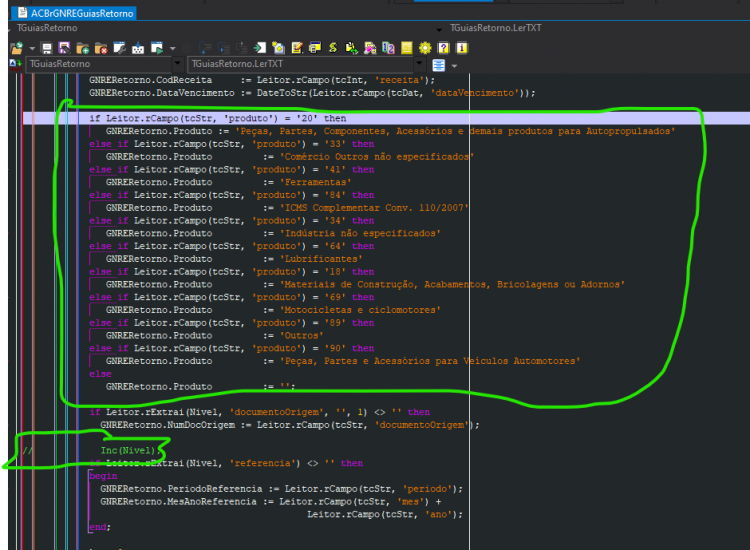The image size is (750, 550).
Task: Click the 'Indústria não especificados' line
Action: pyautogui.click(x=273, y=233)
